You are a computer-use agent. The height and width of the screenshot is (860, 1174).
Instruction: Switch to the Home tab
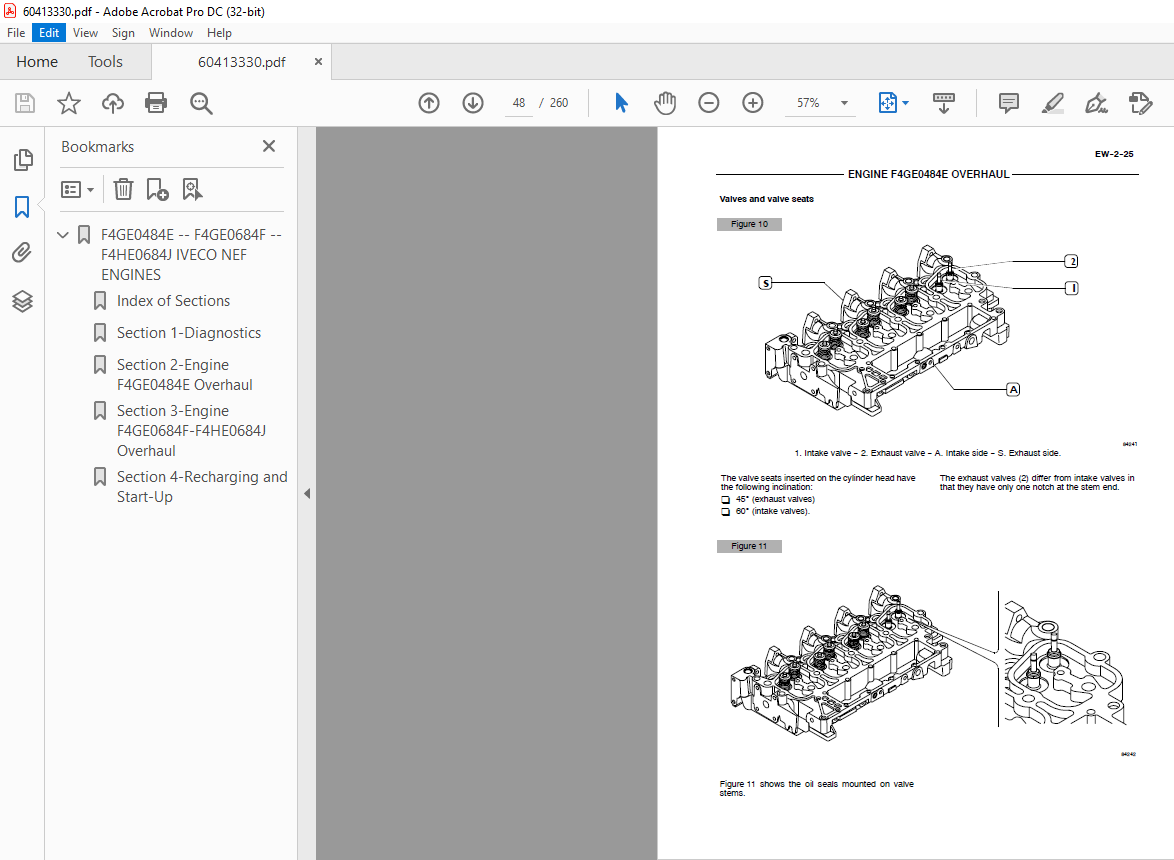point(37,61)
